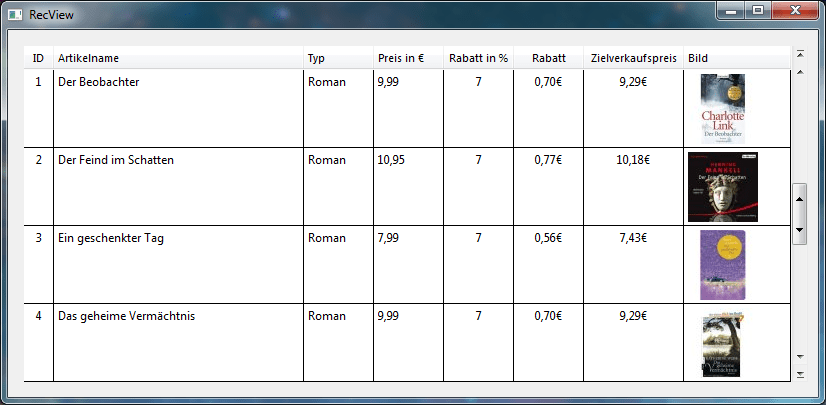Click the Rabatt in % column header
Image resolution: width=826 pixels, height=405 pixels.
[x=478, y=58]
